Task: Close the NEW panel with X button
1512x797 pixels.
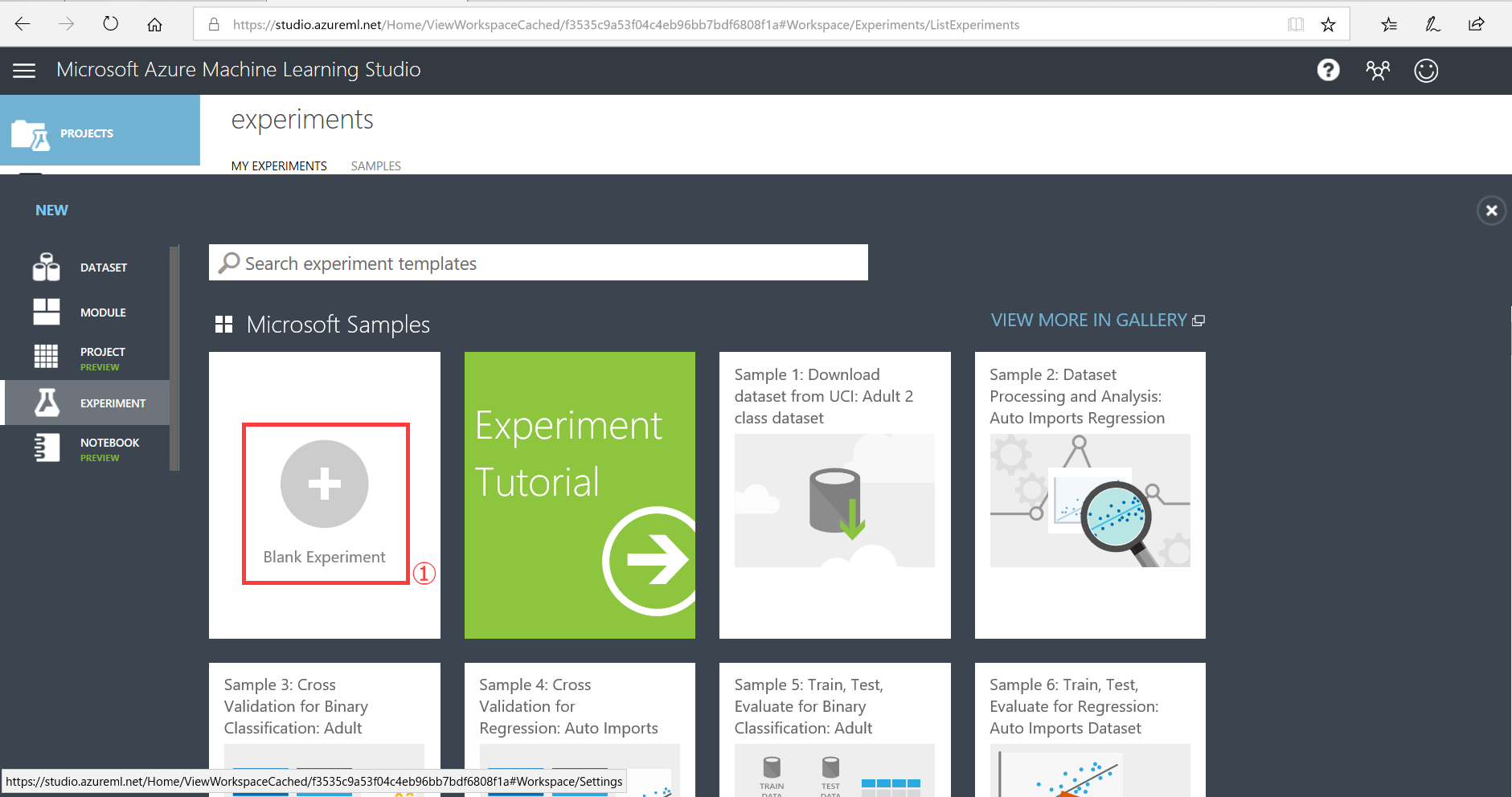Action: tap(1491, 210)
